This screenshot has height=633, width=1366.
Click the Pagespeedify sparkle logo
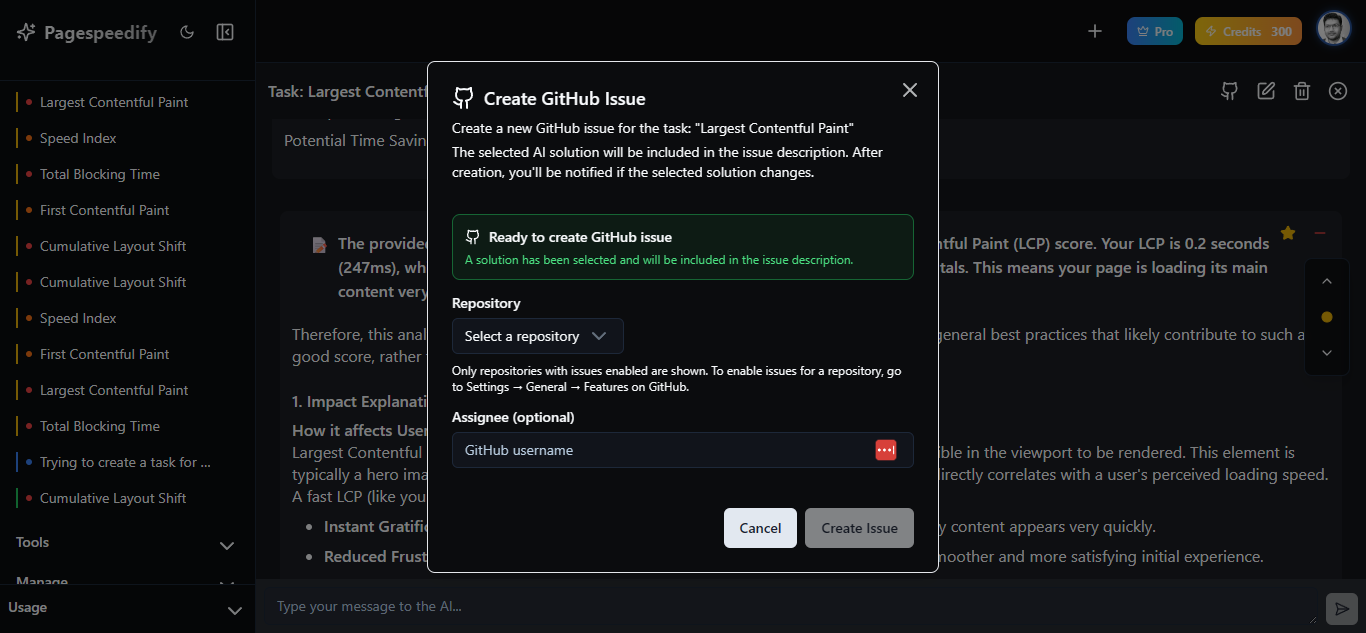pyautogui.click(x=24, y=32)
